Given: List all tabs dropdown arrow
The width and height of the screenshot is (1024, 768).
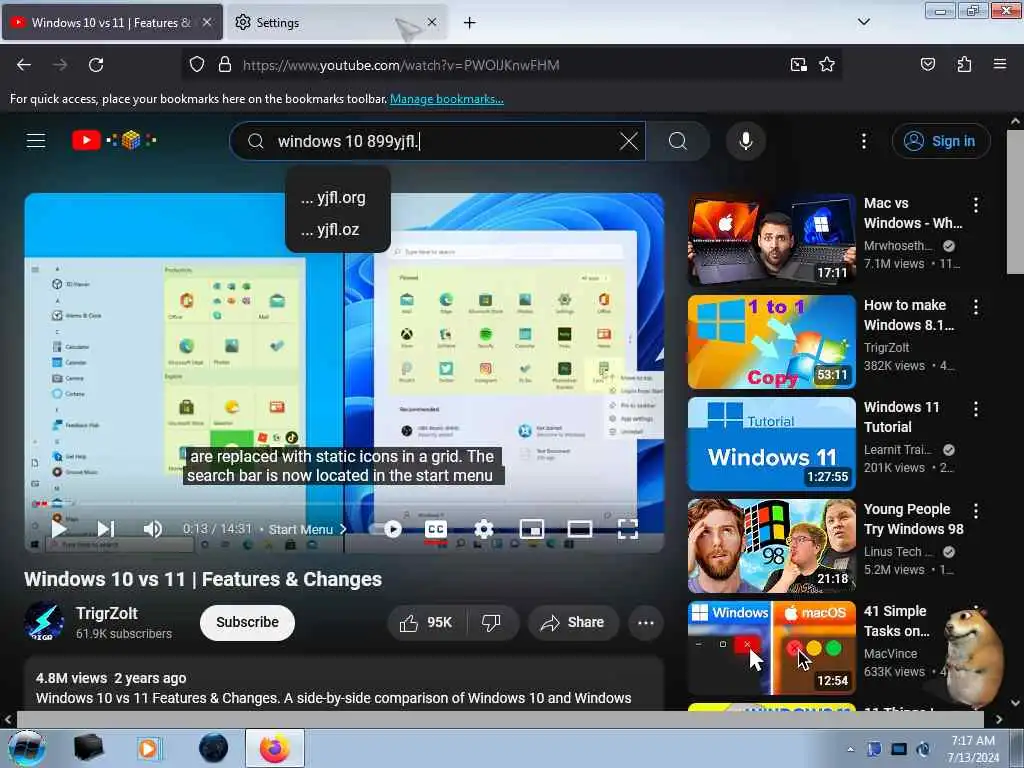Looking at the screenshot, I should pos(863,22).
